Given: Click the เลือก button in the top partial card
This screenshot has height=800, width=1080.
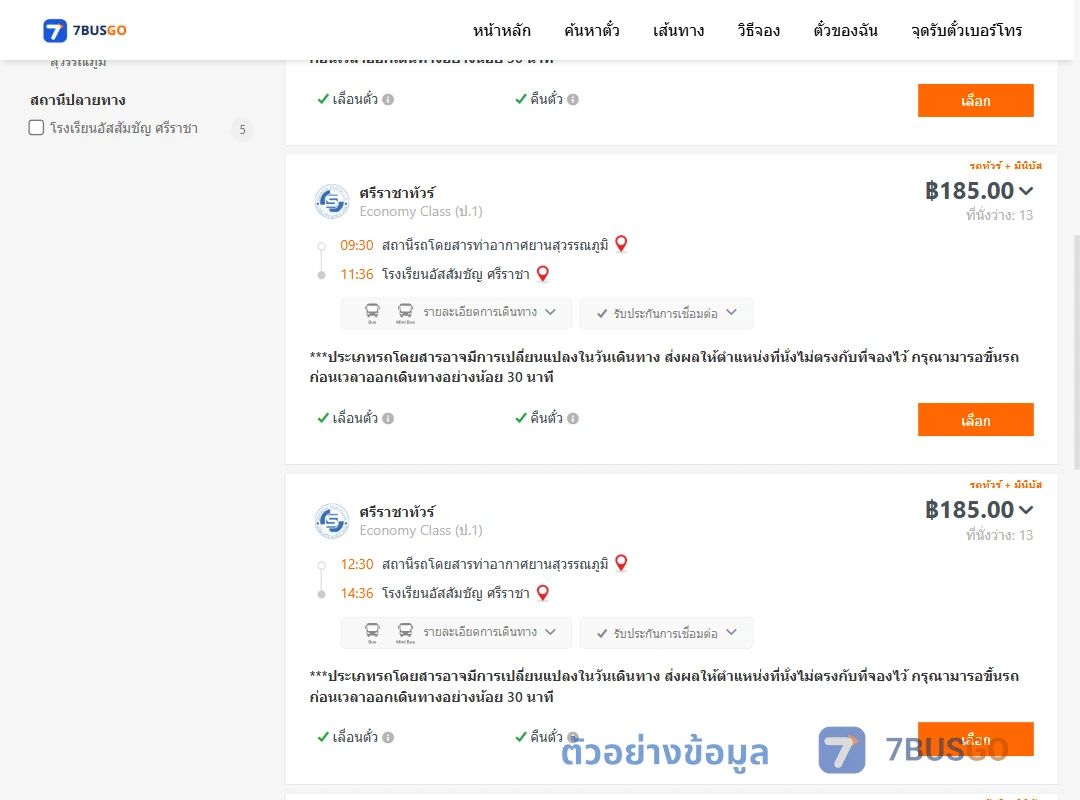Looking at the screenshot, I should click(x=975, y=101).
